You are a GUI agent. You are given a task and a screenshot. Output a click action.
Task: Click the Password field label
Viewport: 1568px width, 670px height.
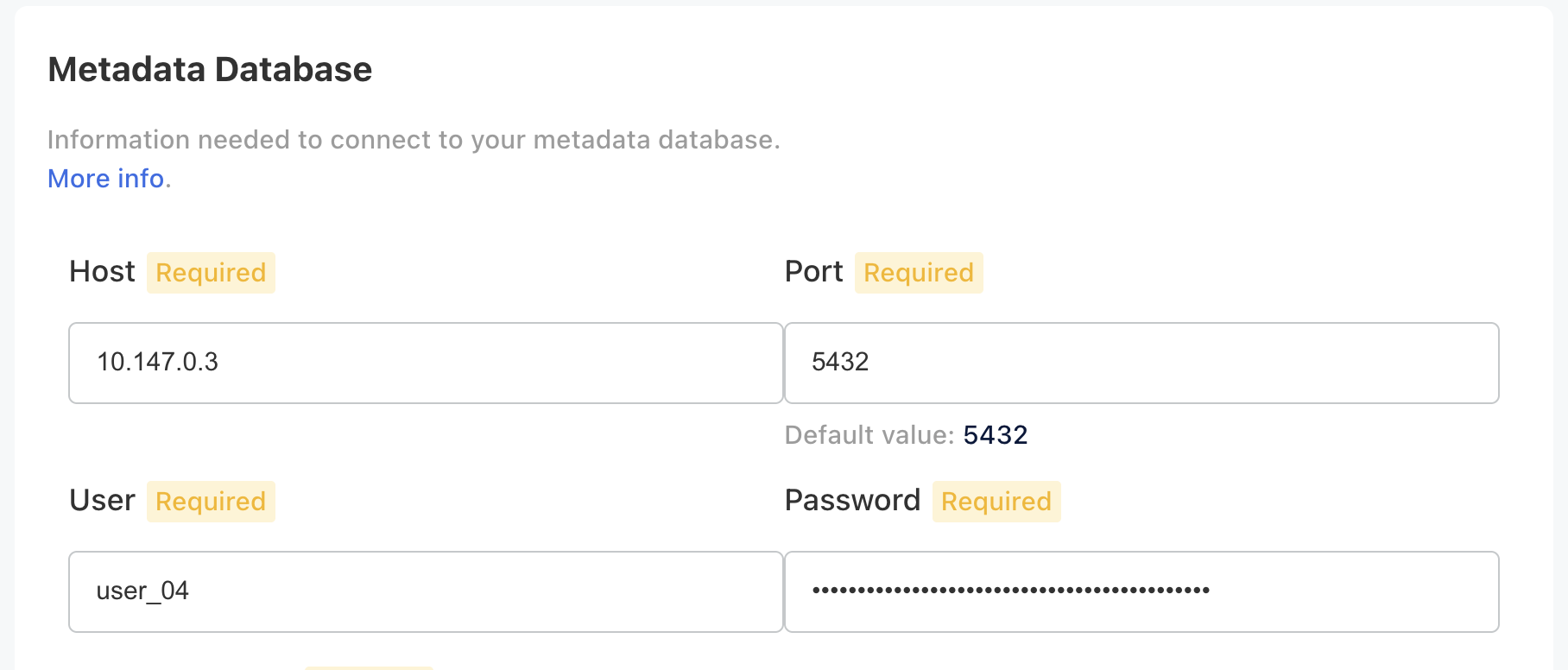tap(852, 501)
